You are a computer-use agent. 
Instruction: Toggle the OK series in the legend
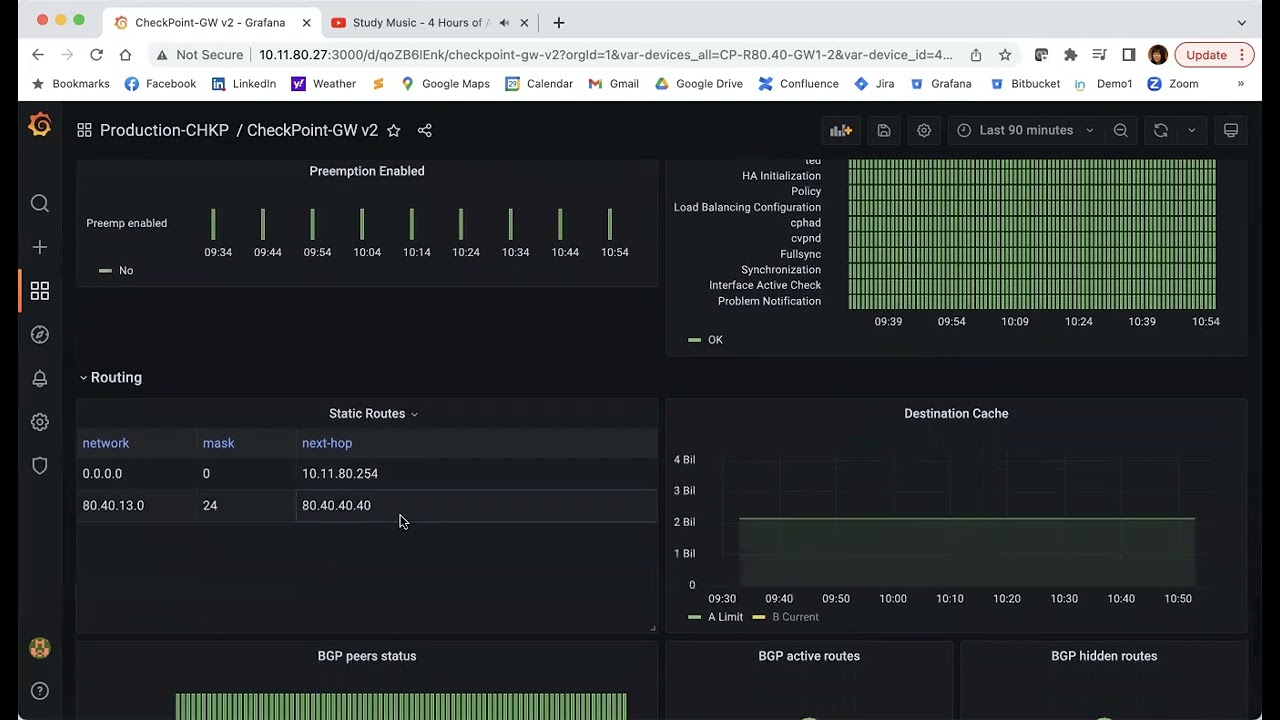715,340
